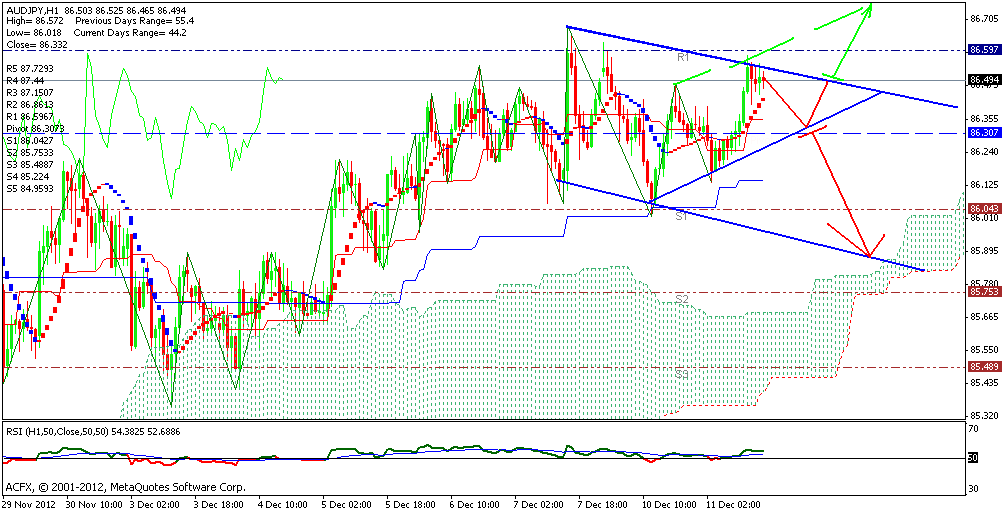Viewport: 1003px width, 512px height.
Task: Click the red 86.043 price axis tag
Action: [984, 209]
